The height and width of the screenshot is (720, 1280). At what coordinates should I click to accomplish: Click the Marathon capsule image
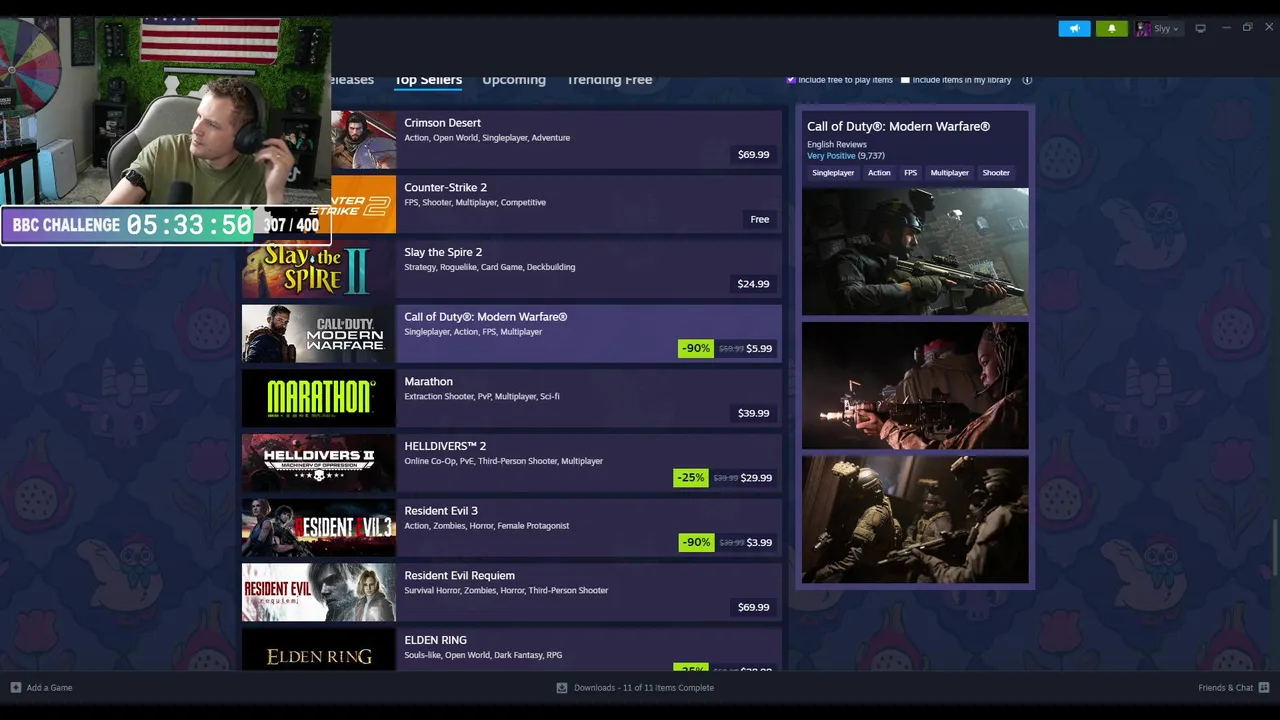coord(318,398)
